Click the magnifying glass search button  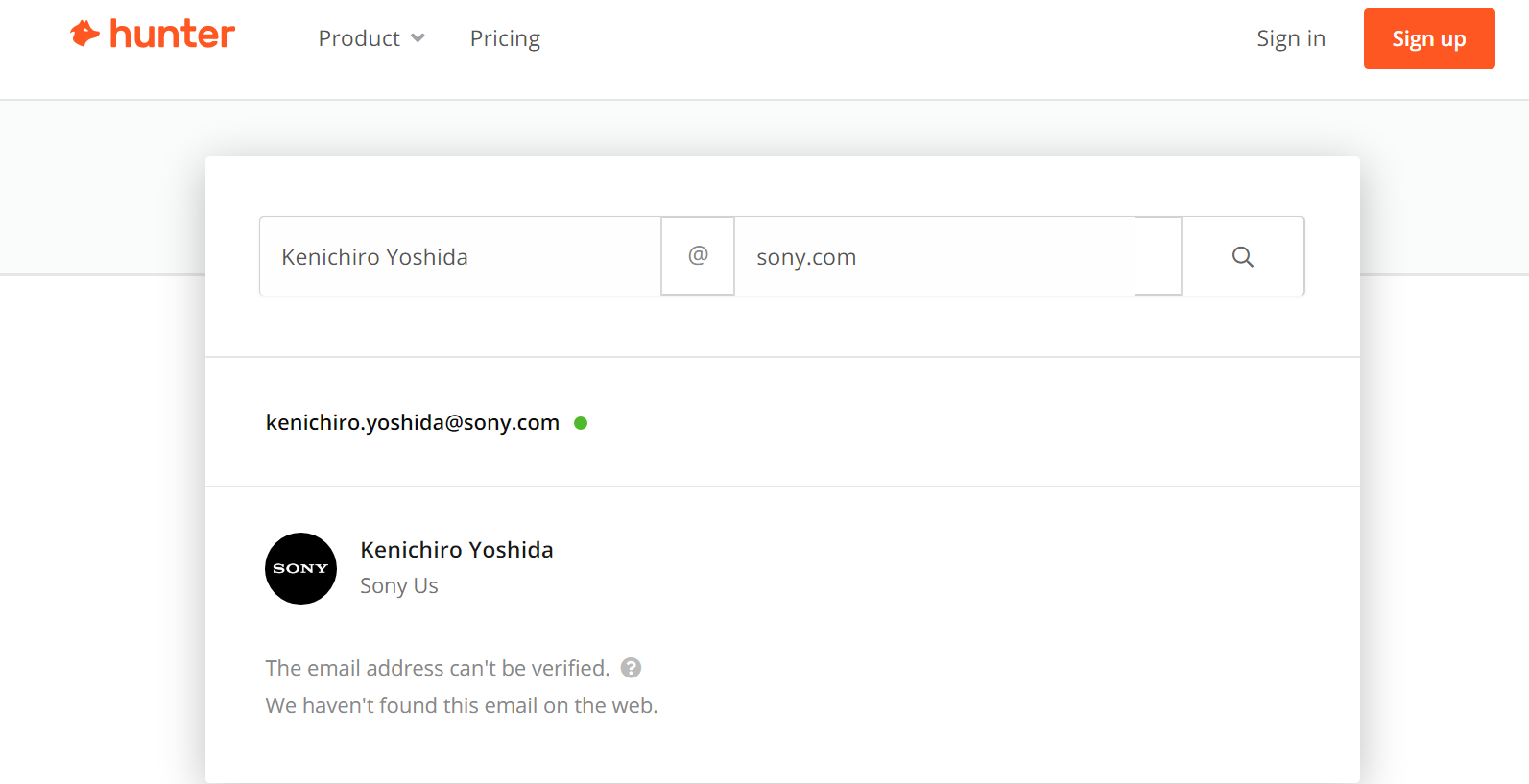click(x=1242, y=257)
